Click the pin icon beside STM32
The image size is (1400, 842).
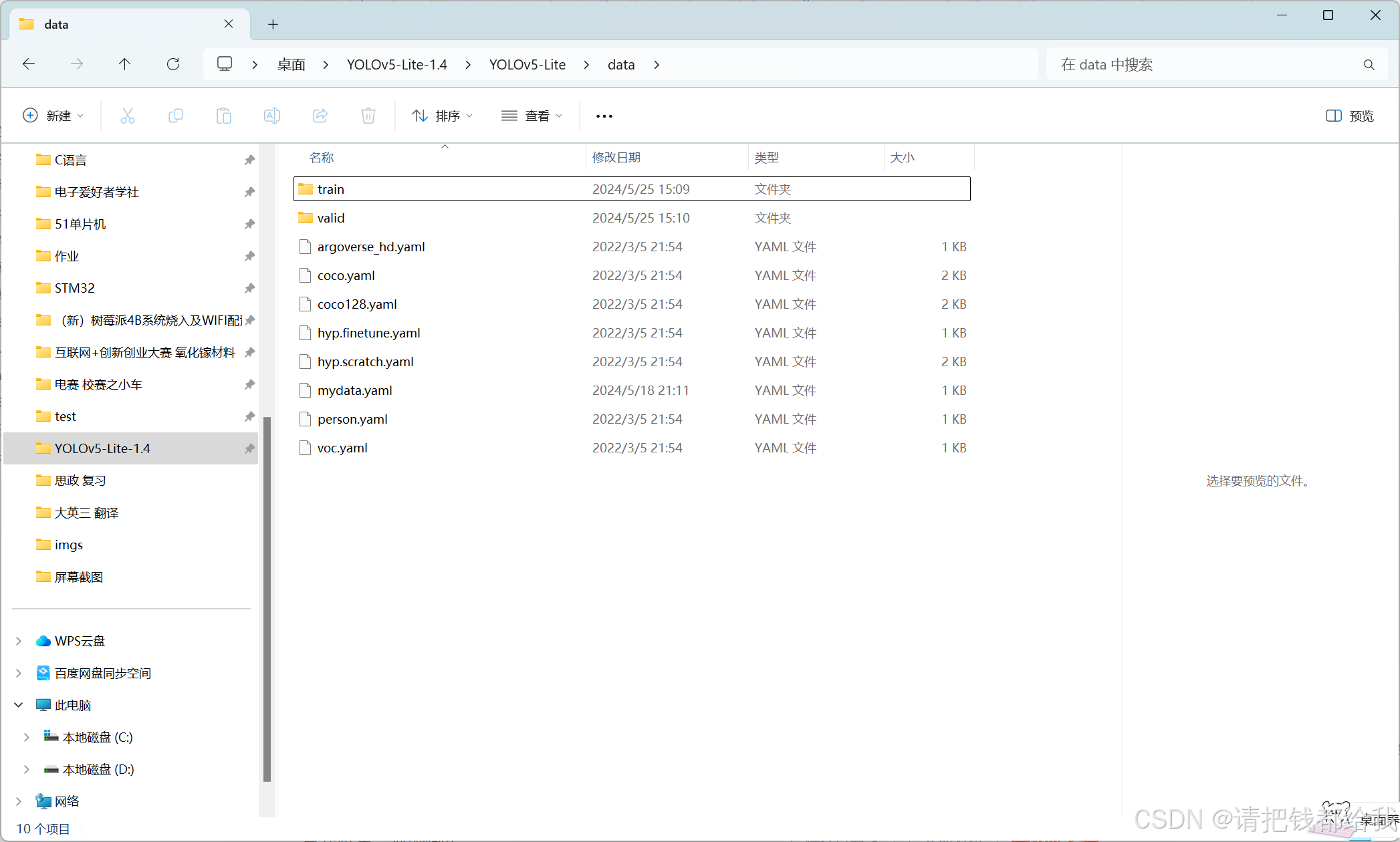click(x=249, y=289)
